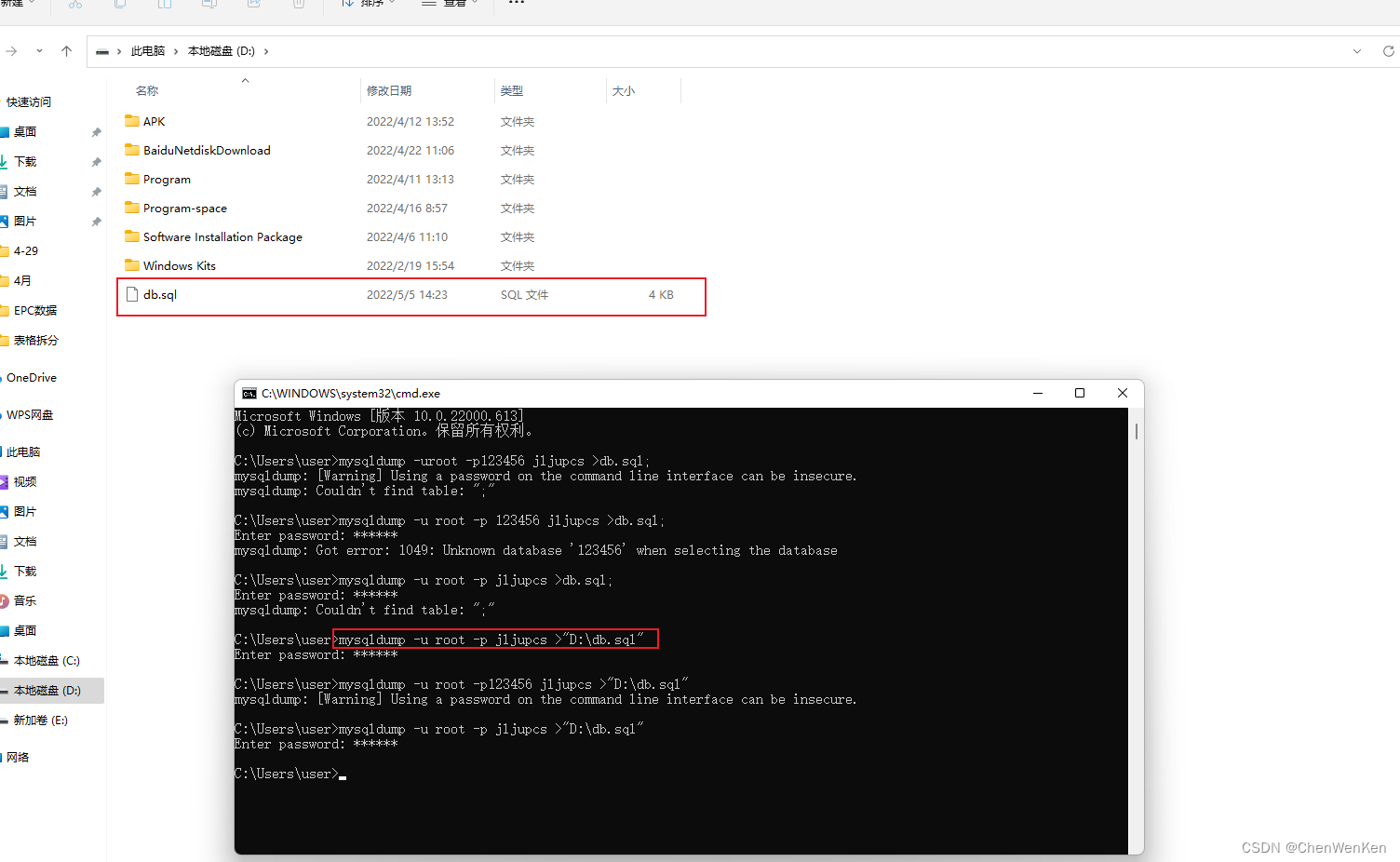Click the db.sql file icon

(x=132, y=294)
